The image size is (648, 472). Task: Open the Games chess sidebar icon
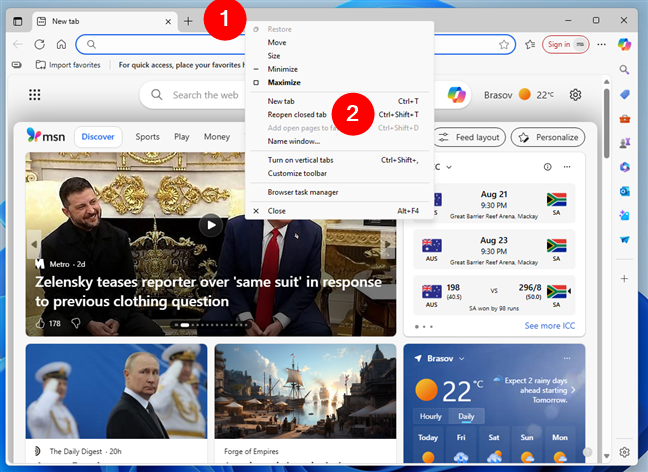[624, 143]
